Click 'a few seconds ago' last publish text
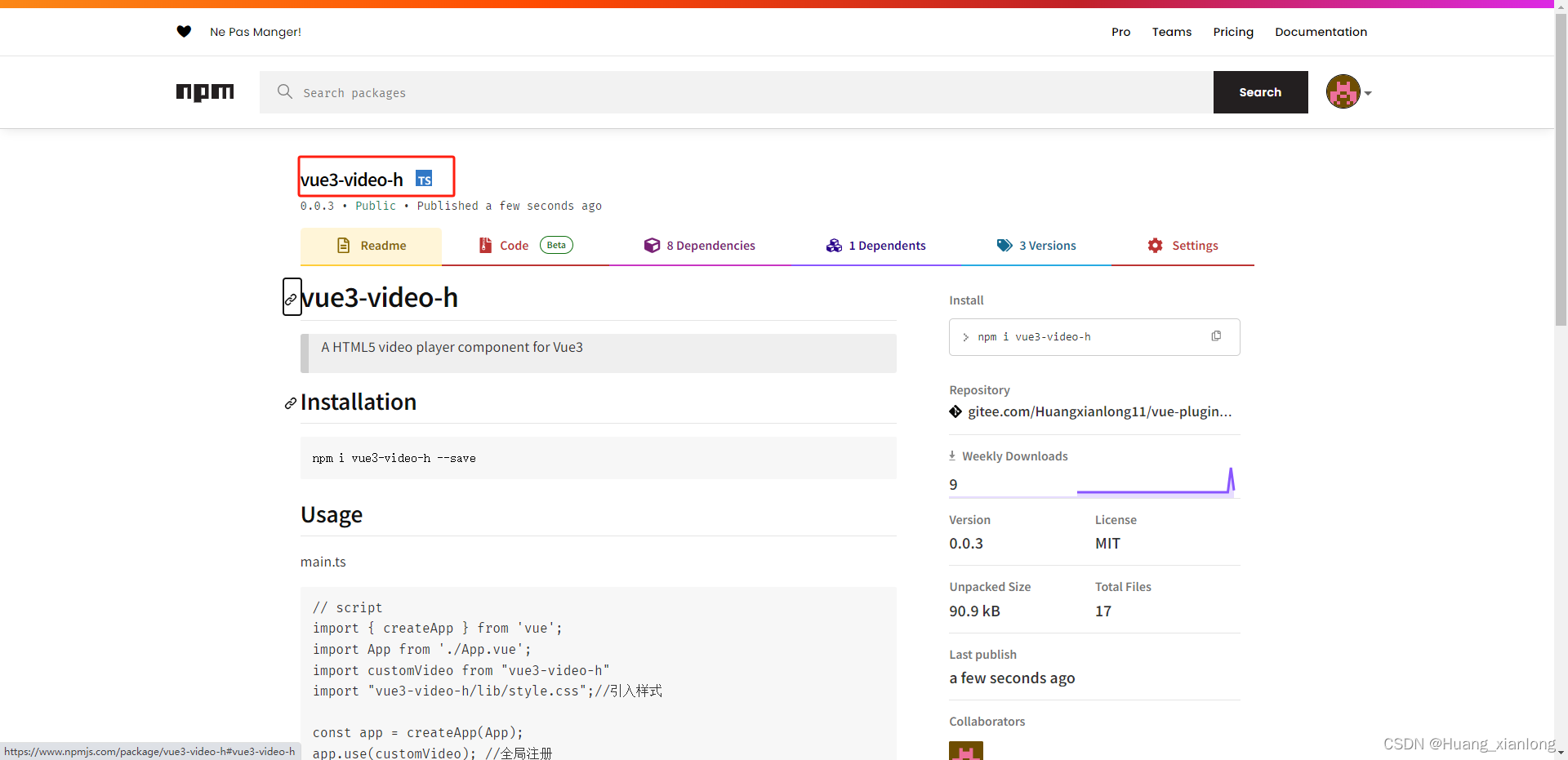The height and width of the screenshot is (760, 1568). pos(1012,678)
